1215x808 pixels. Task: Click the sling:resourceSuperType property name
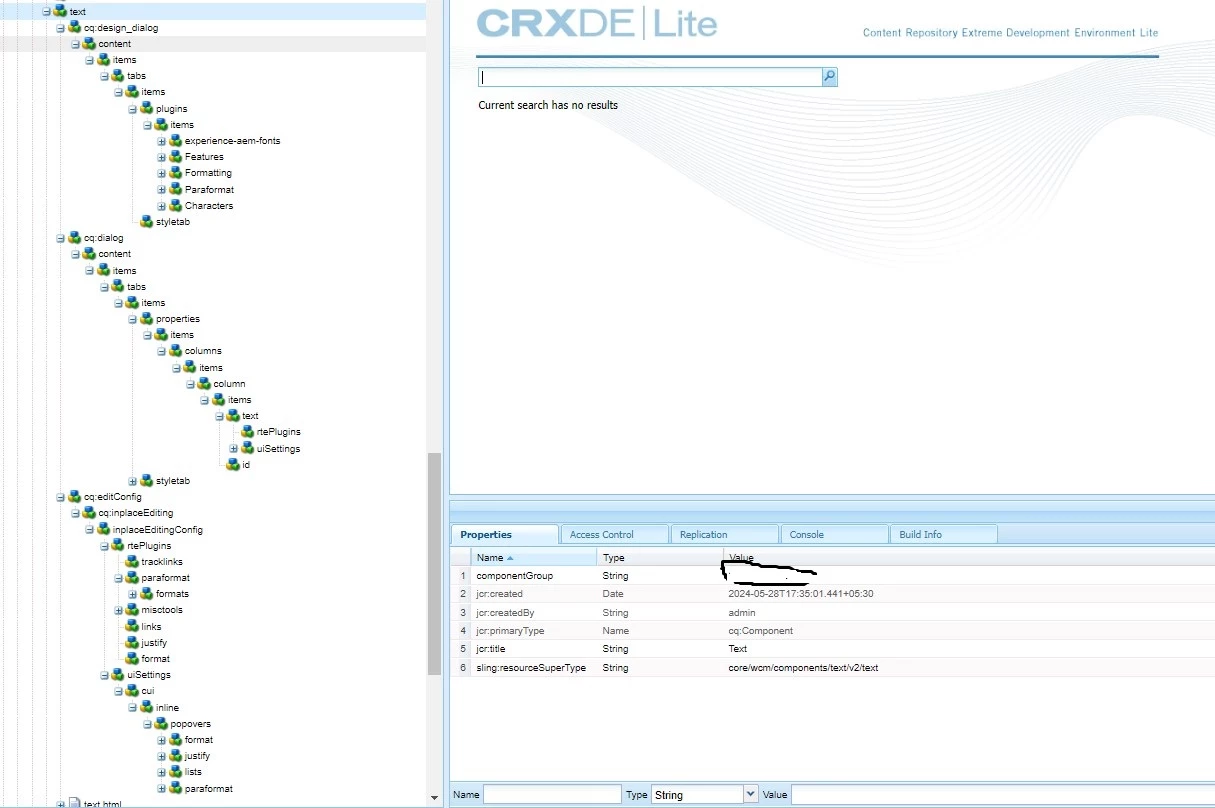[x=531, y=667]
